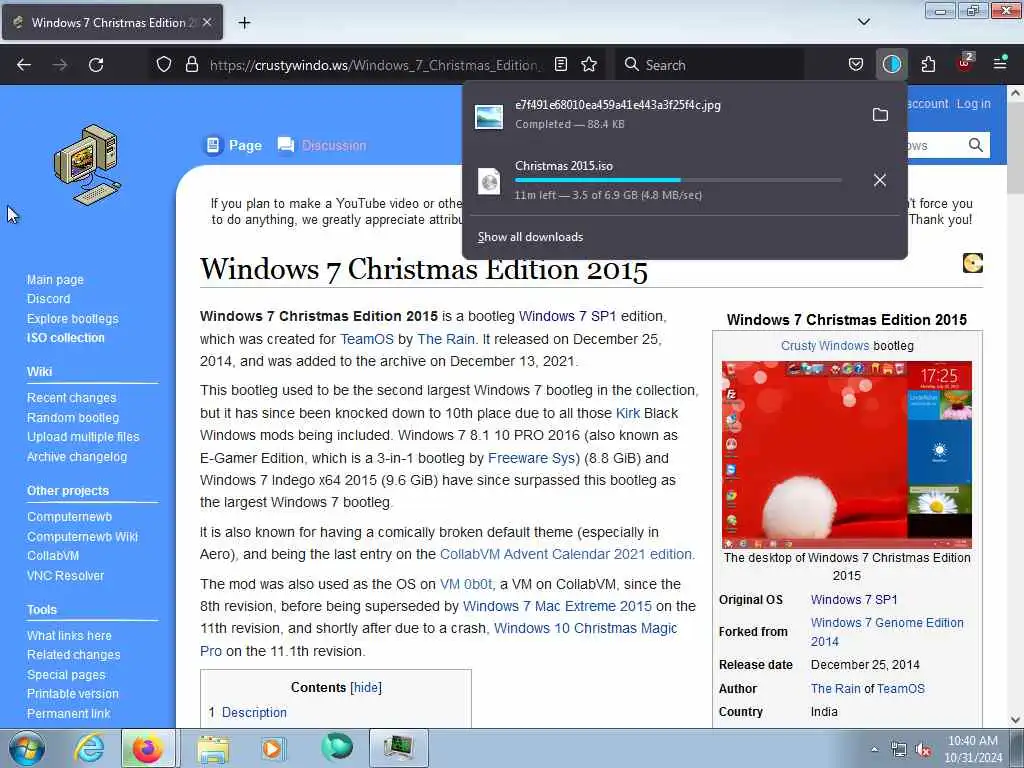Open Windows 7 Genome Edition 2014 link
This screenshot has height=768, width=1024.
887,632
